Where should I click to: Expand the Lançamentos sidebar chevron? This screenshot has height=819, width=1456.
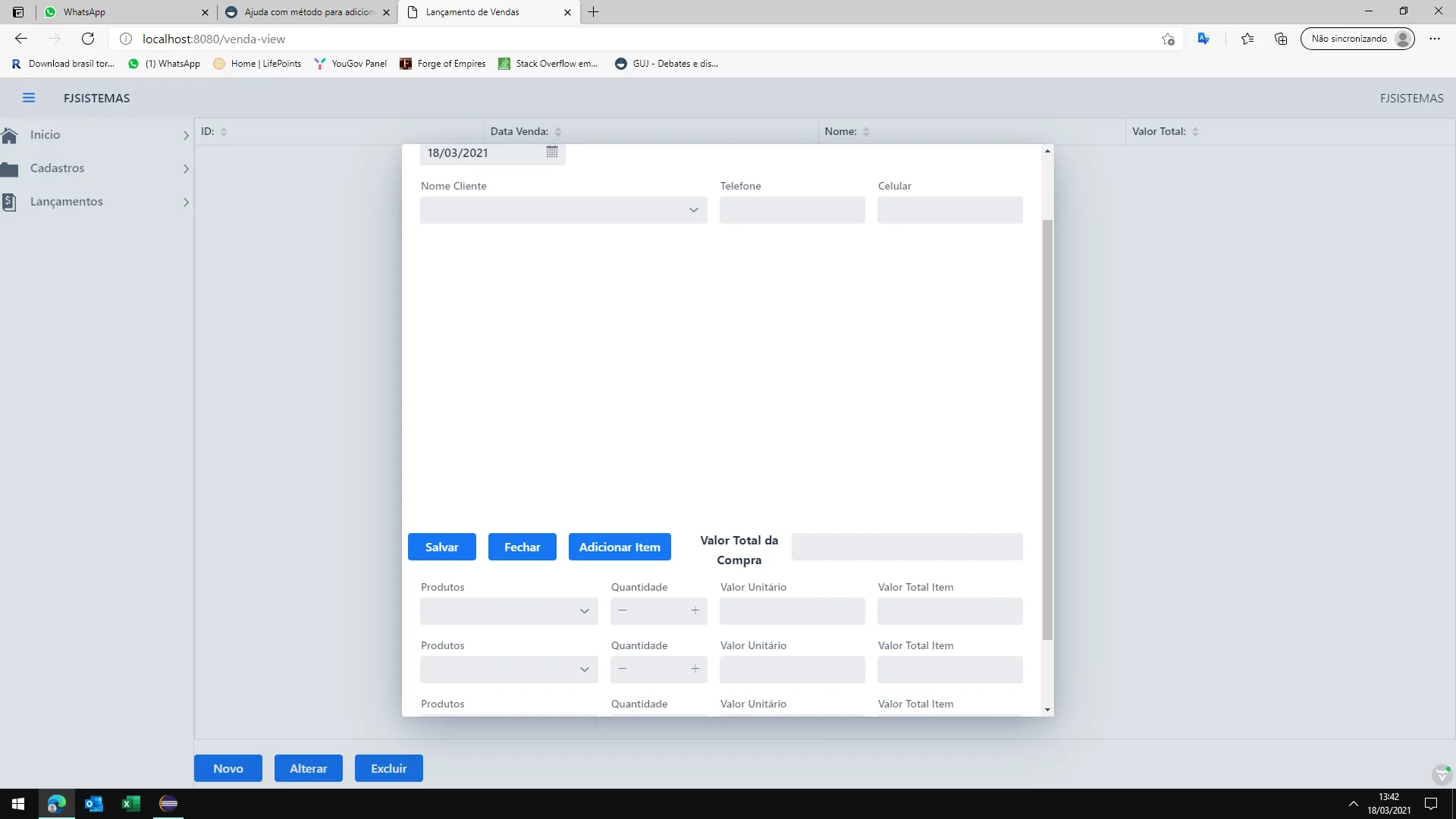pyautogui.click(x=186, y=202)
